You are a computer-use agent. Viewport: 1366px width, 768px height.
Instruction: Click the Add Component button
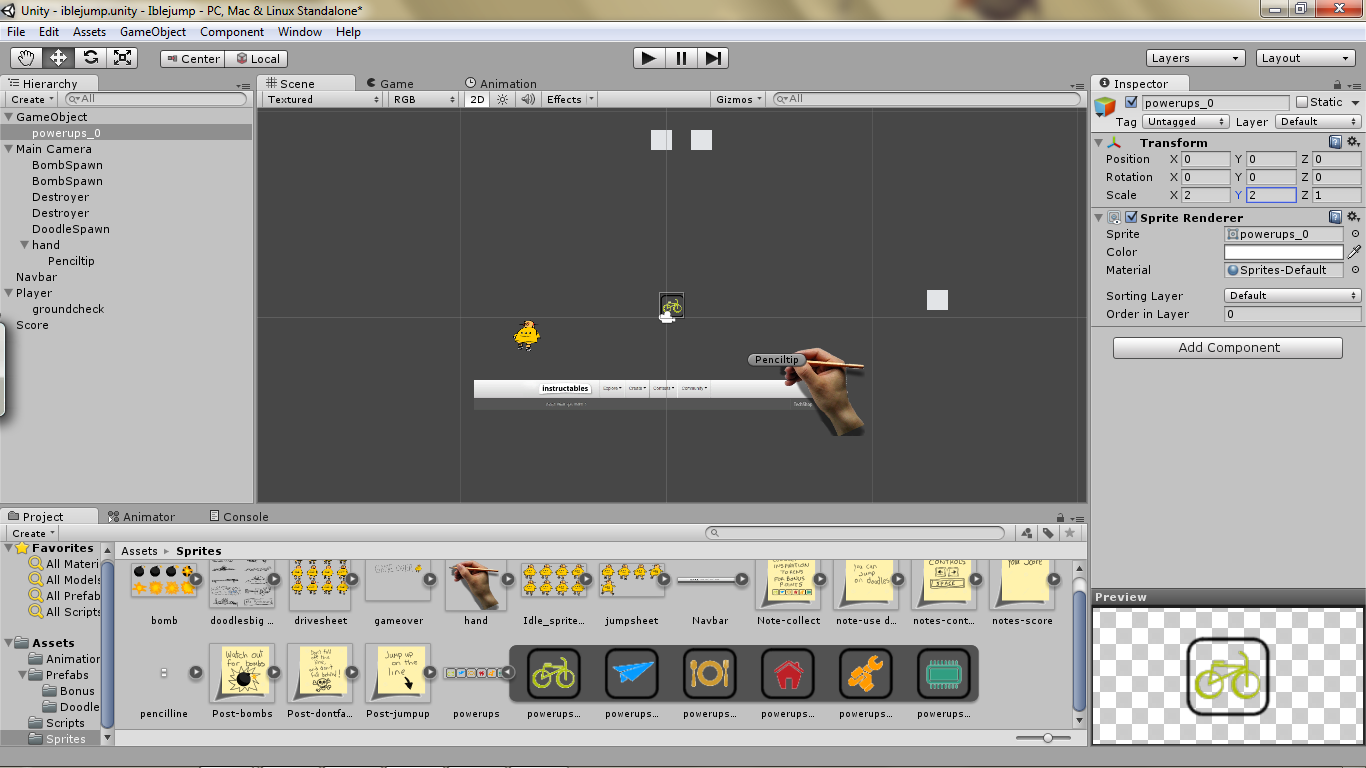click(x=1228, y=347)
